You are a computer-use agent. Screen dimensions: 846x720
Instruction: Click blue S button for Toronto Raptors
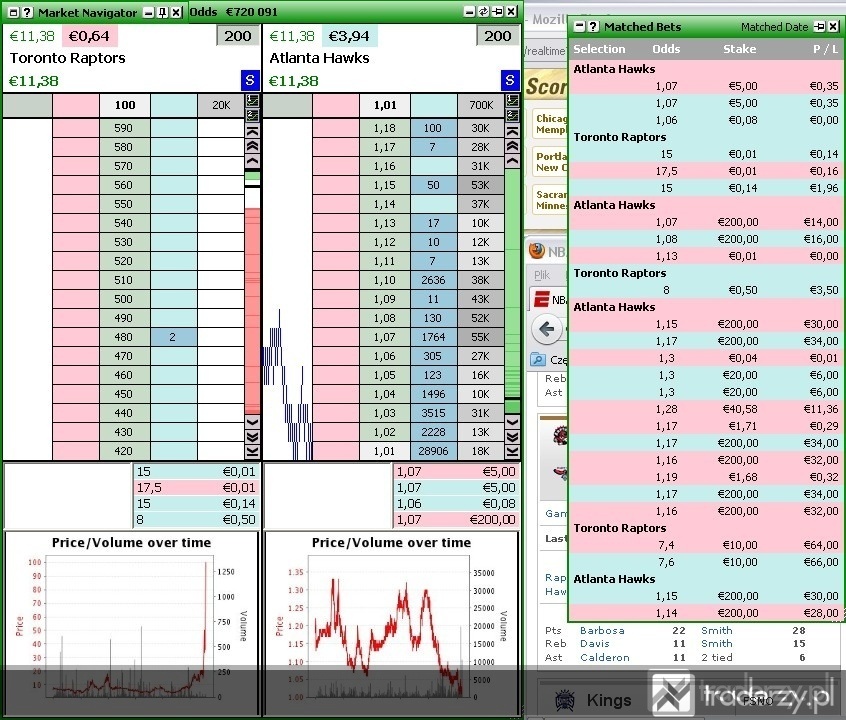(250, 81)
